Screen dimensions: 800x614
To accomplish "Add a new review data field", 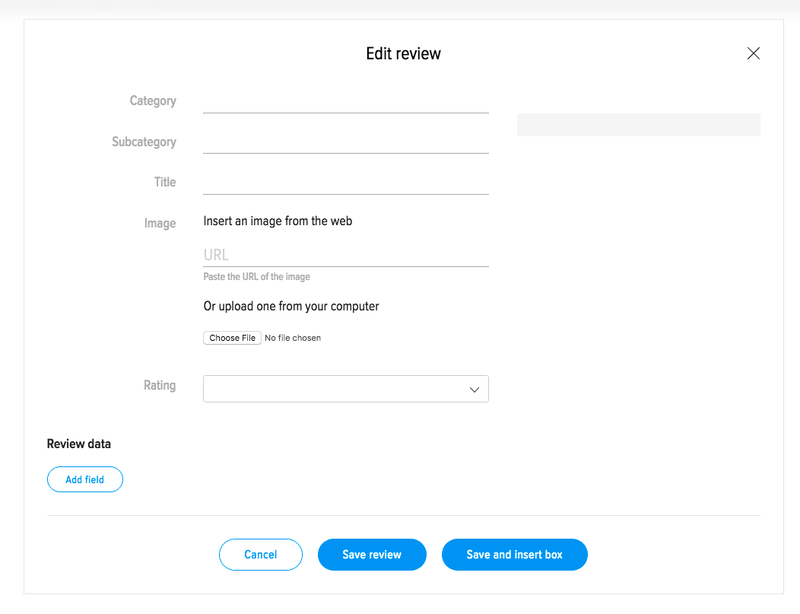I will pyautogui.click(x=85, y=479).
